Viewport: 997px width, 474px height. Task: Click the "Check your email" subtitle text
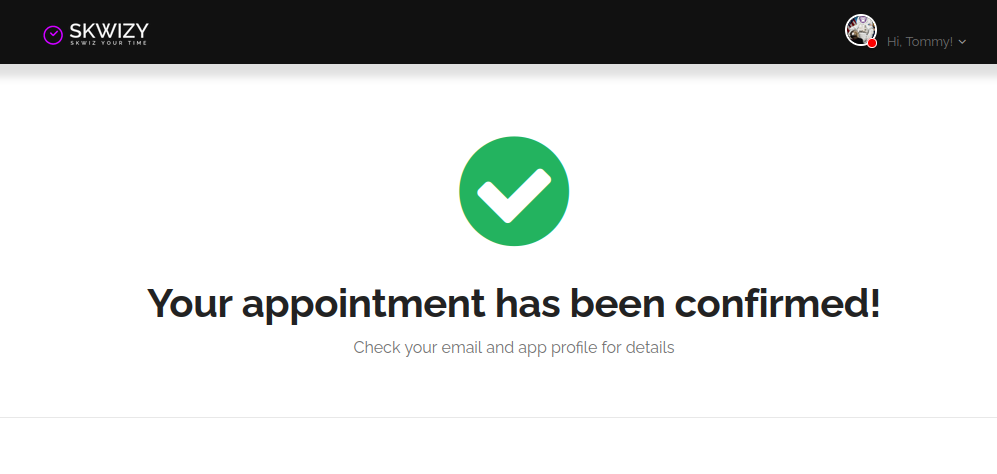pos(514,348)
